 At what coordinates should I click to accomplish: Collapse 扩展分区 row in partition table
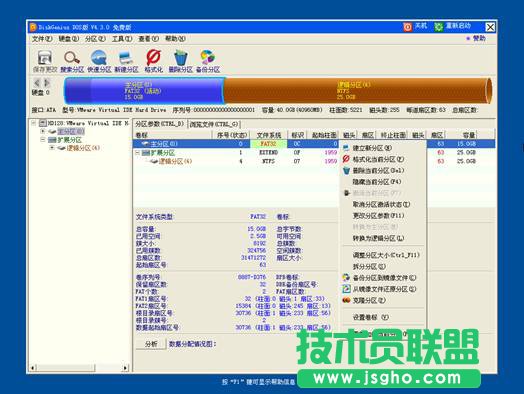(137, 153)
